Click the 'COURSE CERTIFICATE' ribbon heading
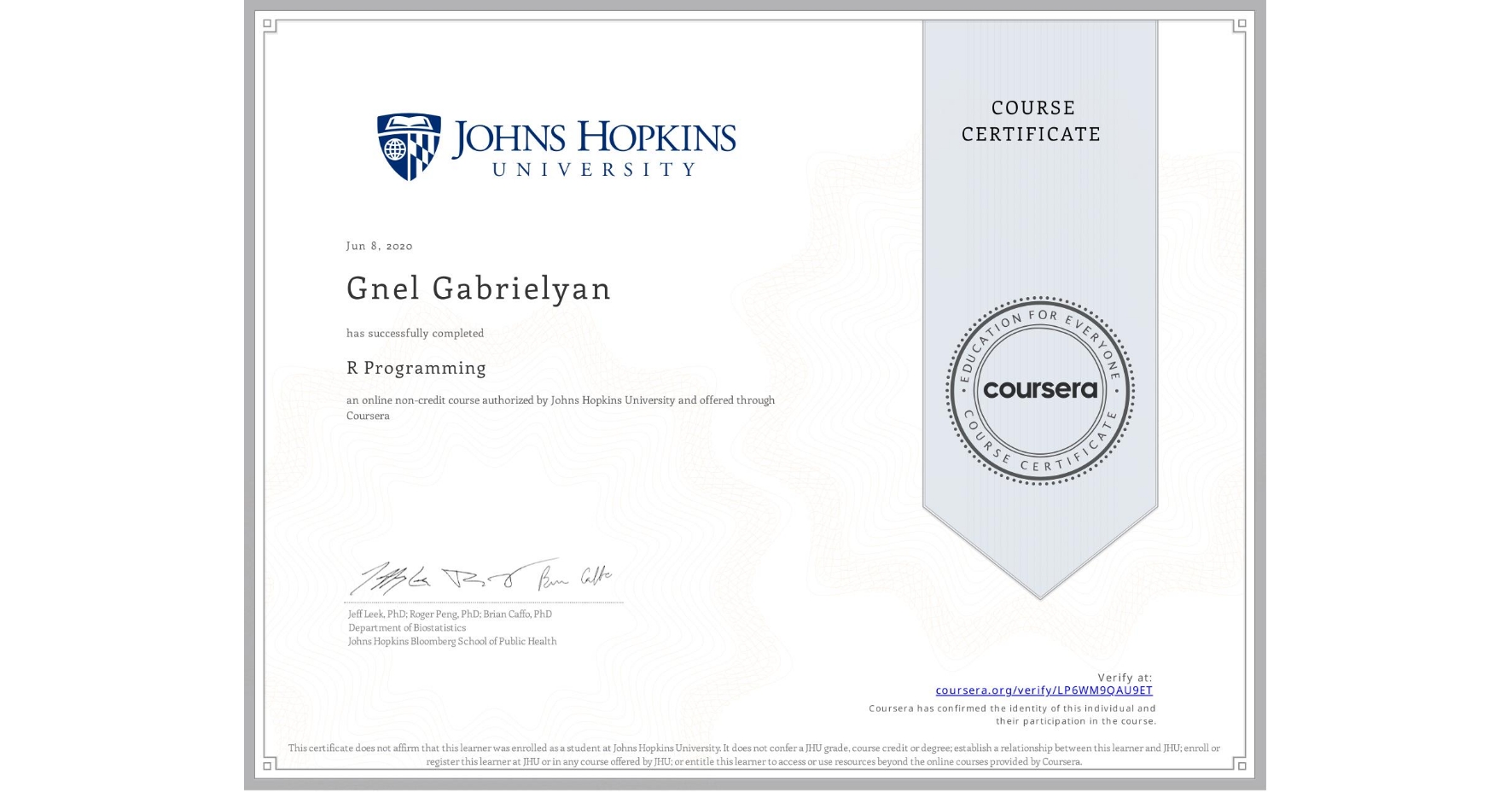This screenshot has width=1512, height=792. tap(1031, 121)
